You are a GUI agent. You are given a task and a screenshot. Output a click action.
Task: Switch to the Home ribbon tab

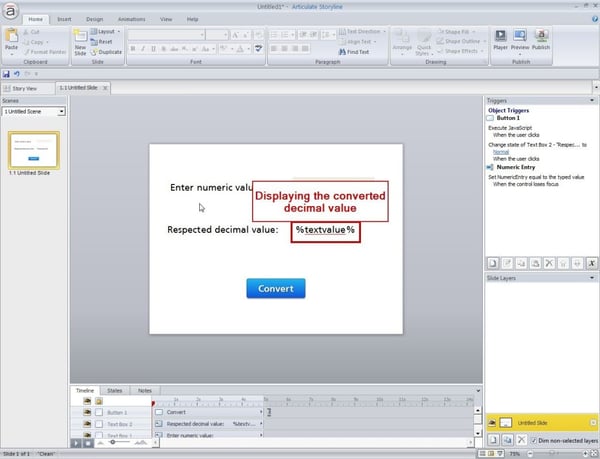point(36,19)
